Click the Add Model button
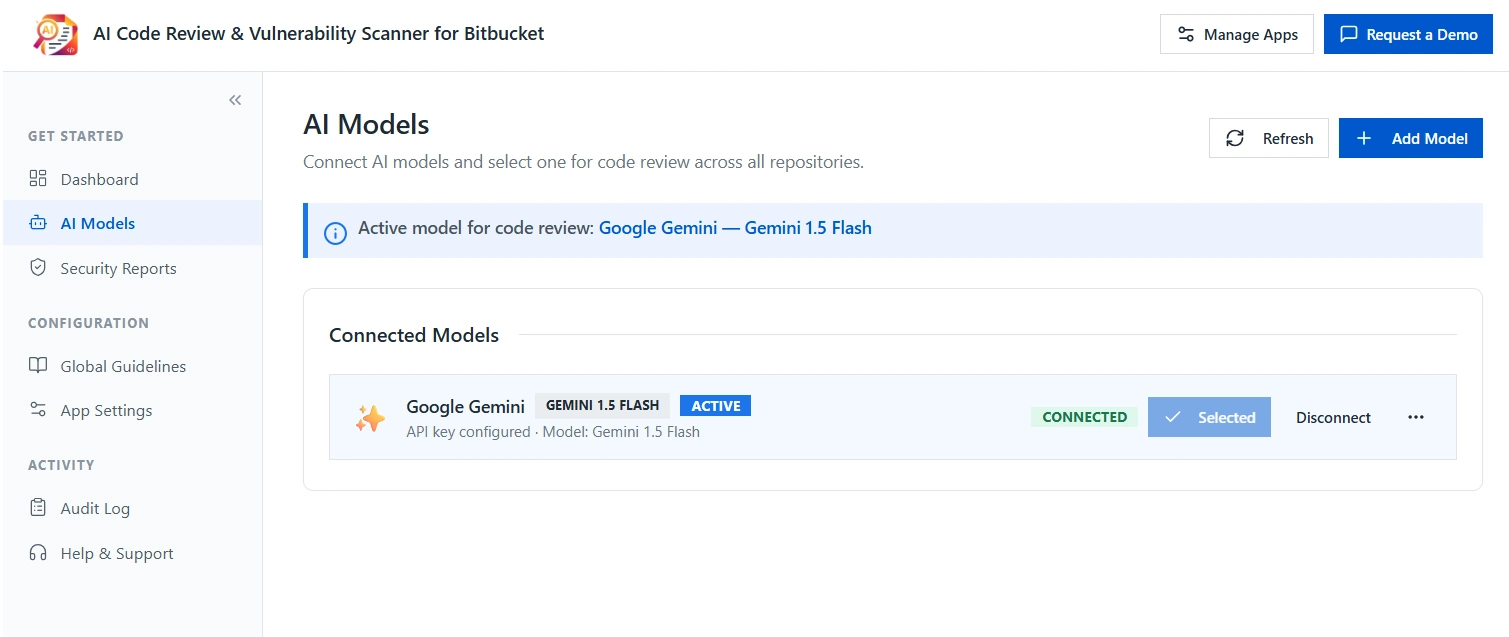Viewport: 1509px width, 637px height. pos(1410,138)
